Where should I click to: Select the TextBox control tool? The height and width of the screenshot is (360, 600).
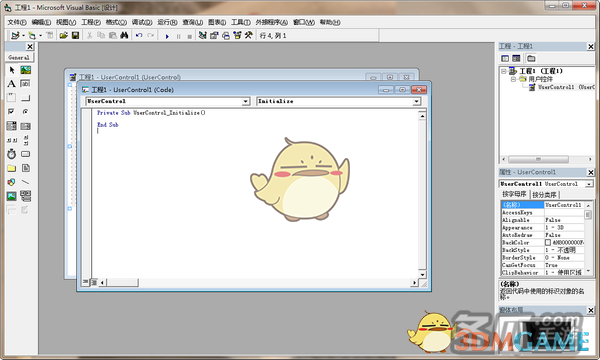[26, 84]
